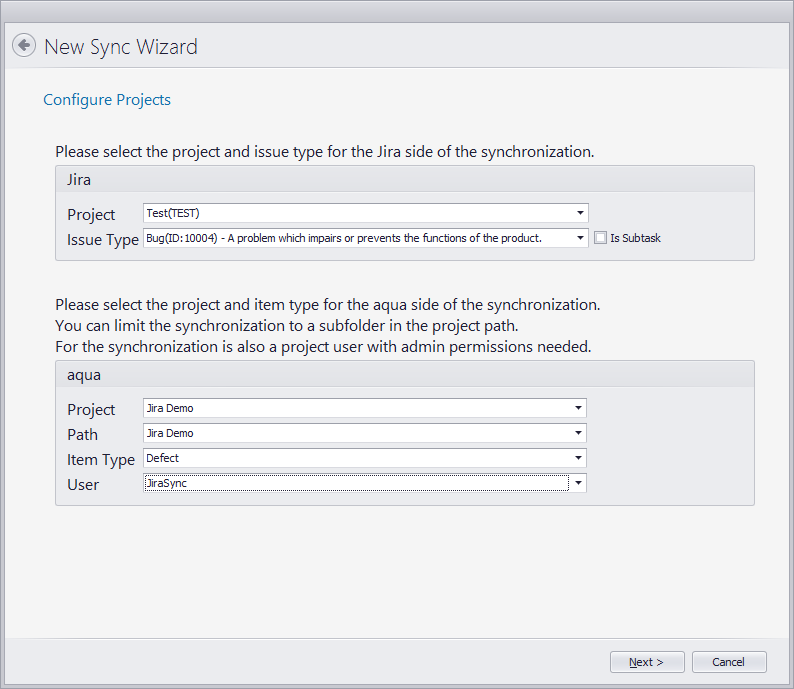Open the Issue Type dropdown arrow

click(x=580, y=238)
